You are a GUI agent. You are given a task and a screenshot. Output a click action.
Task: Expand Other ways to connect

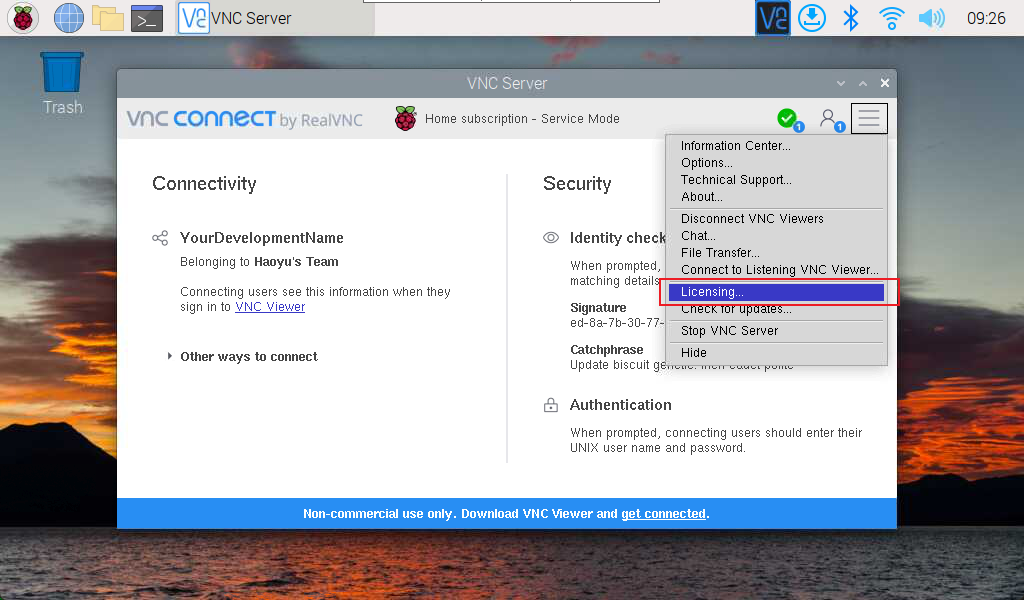(x=242, y=356)
